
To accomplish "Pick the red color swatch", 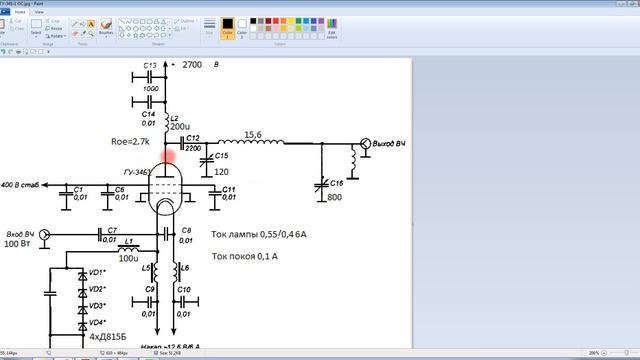I will click(x=276, y=21).
